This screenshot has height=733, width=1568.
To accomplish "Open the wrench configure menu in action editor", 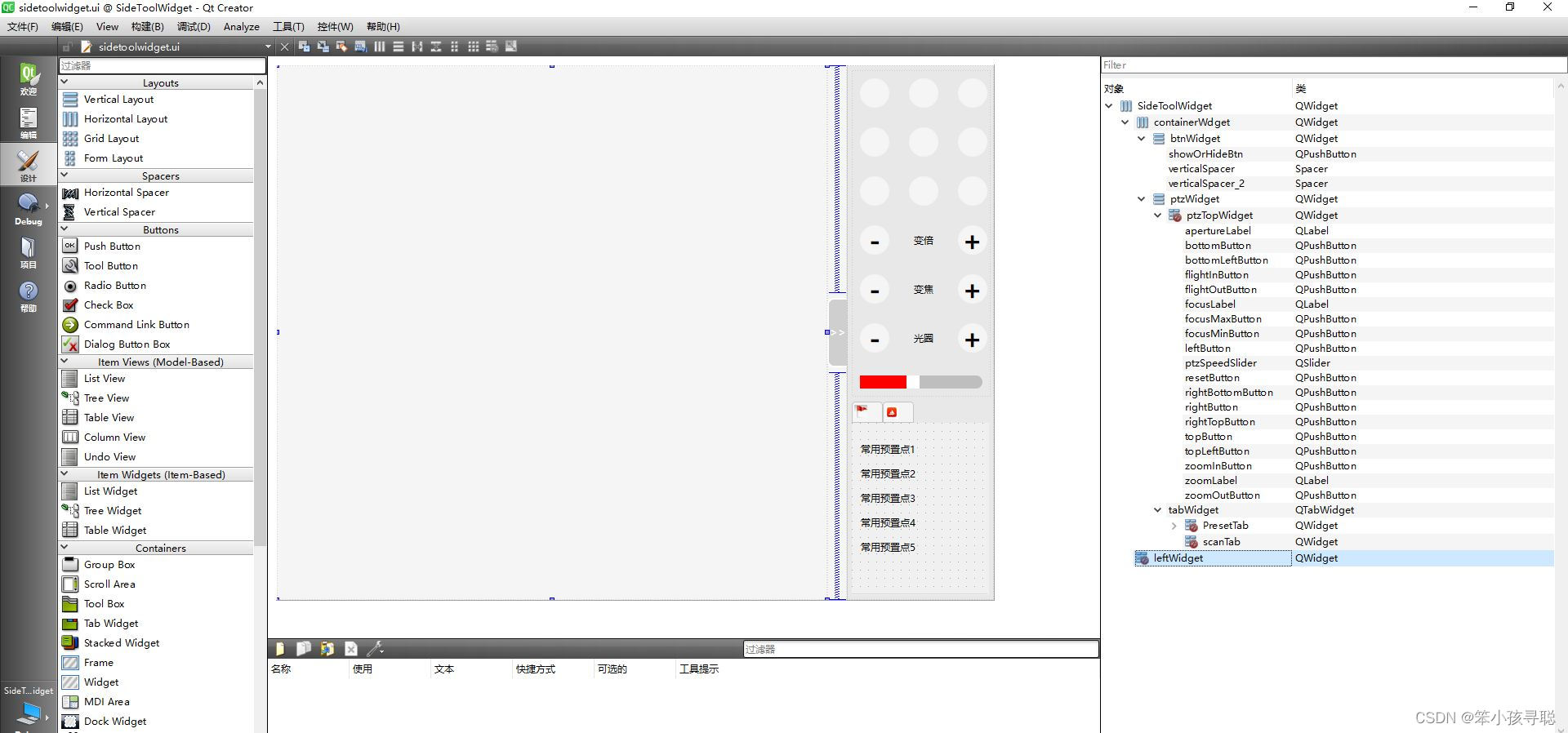I will pyautogui.click(x=375, y=649).
